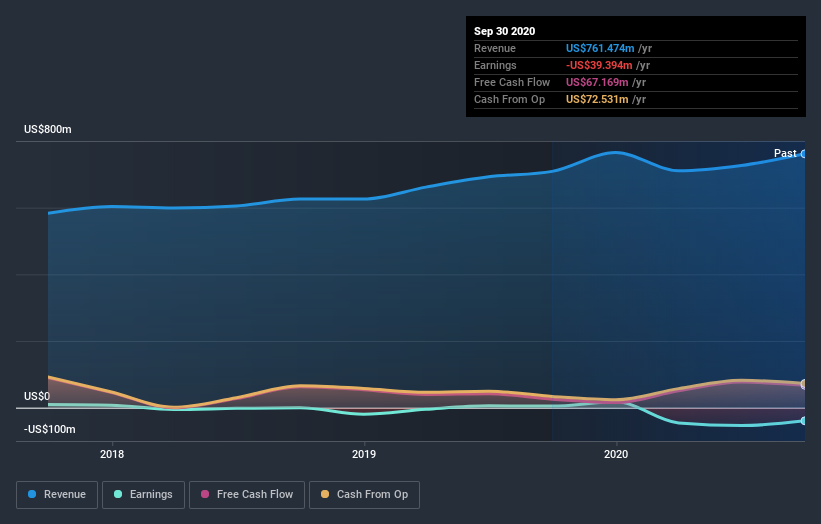Click the Past label on the chart
Image resolution: width=821 pixels, height=524 pixels.
(x=785, y=153)
